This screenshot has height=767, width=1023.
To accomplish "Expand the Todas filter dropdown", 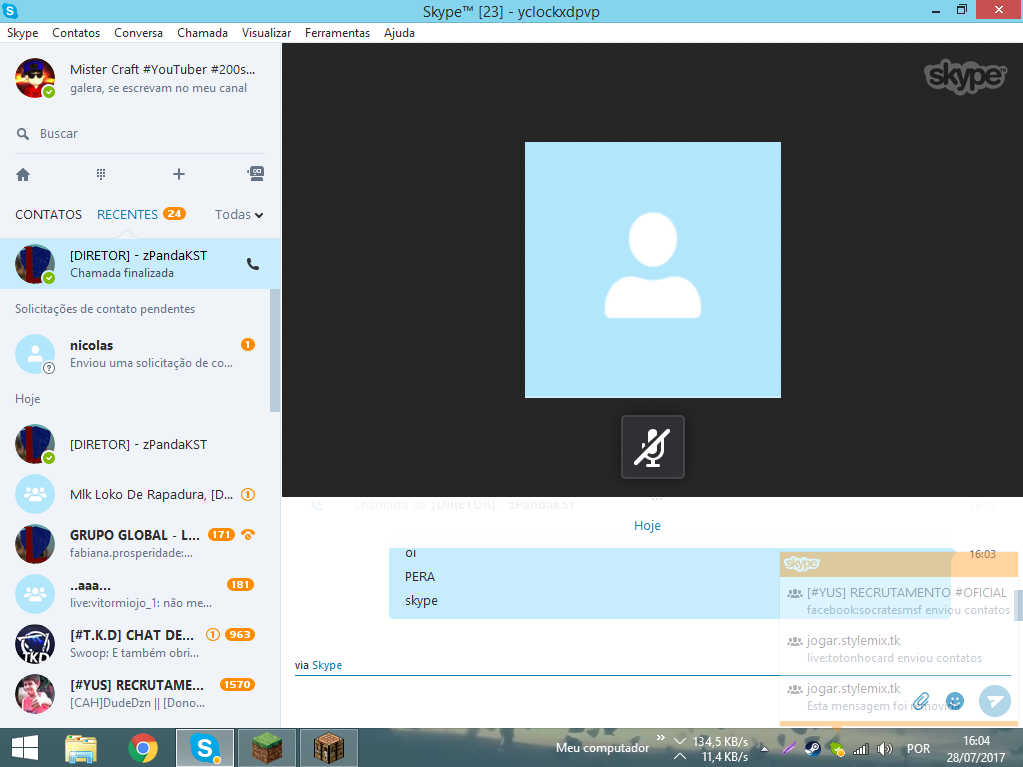I will point(239,215).
